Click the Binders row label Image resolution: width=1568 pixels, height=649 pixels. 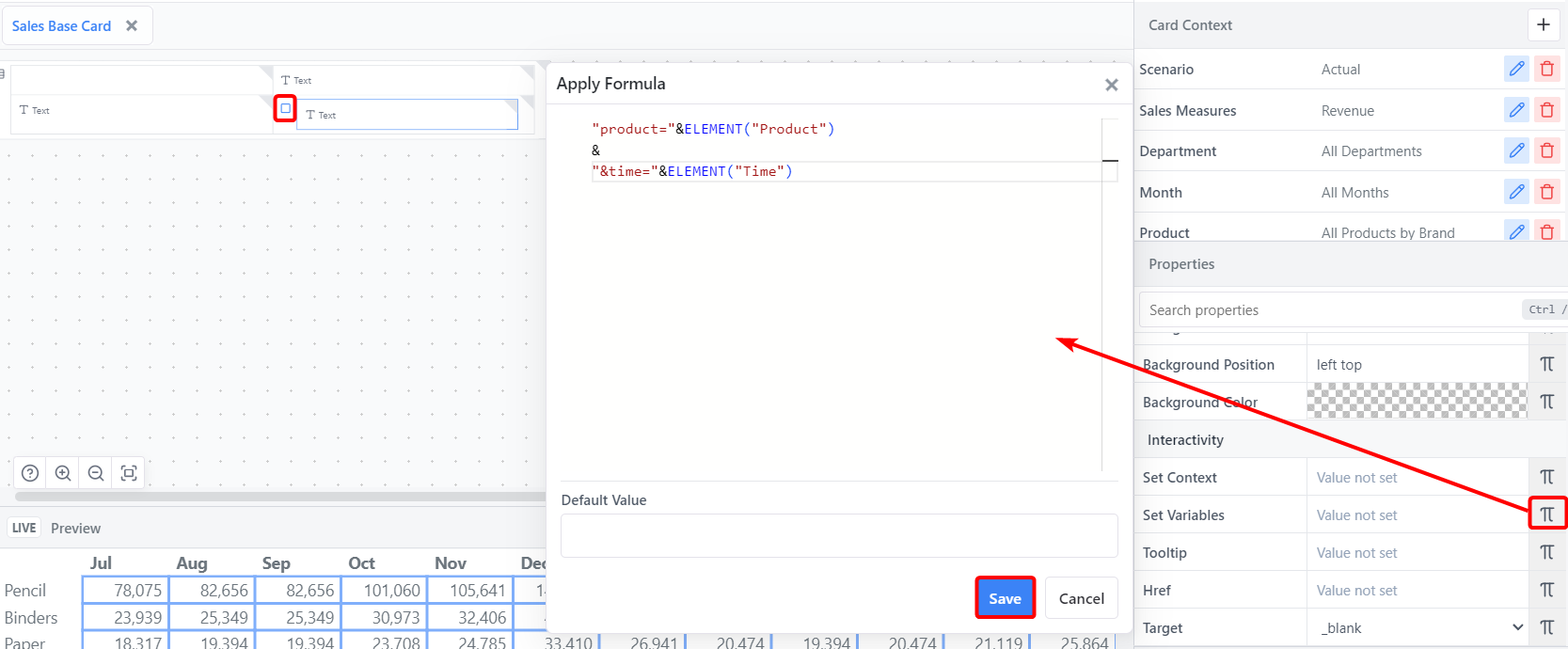pos(31,617)
